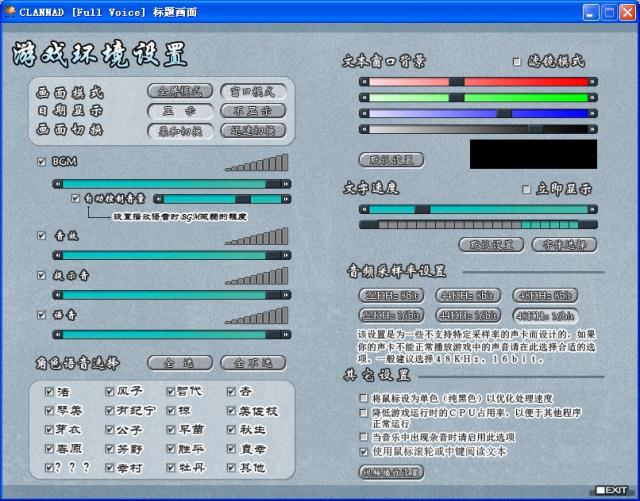Click the red background color slider track

(478, 82)
